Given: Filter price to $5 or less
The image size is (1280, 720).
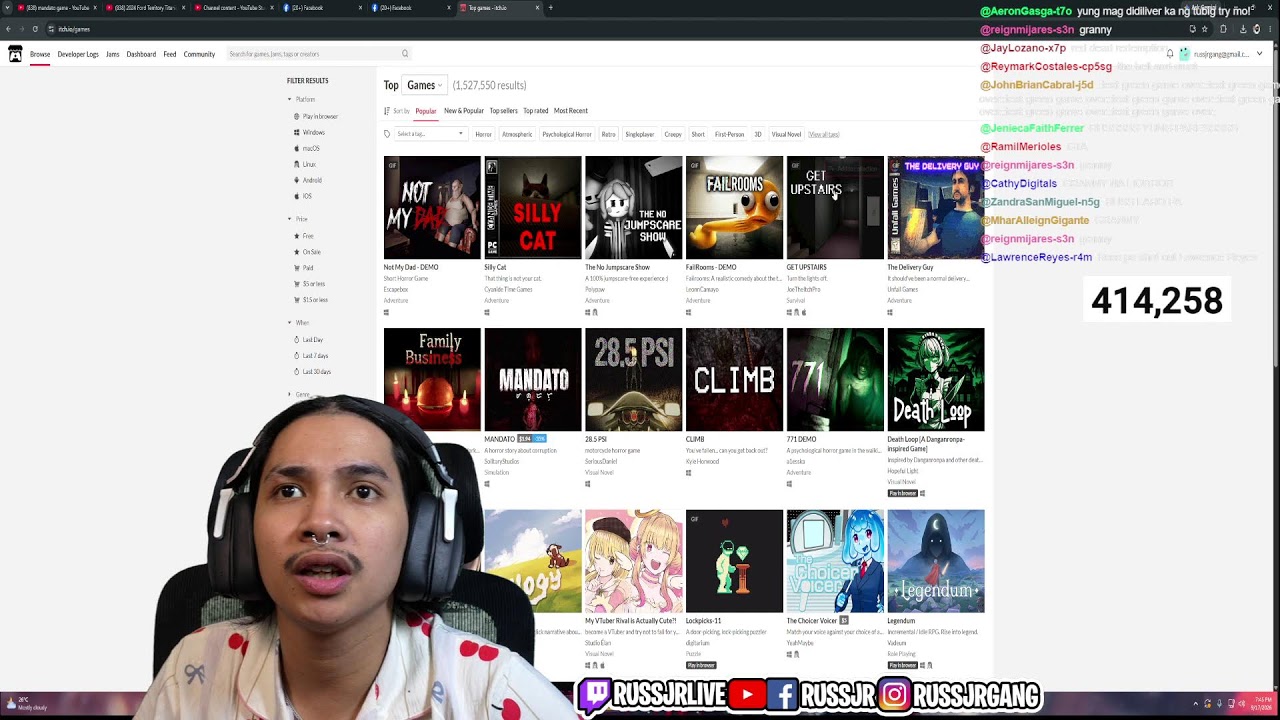Looking at the screenshot, I should (x=310, y=284).
